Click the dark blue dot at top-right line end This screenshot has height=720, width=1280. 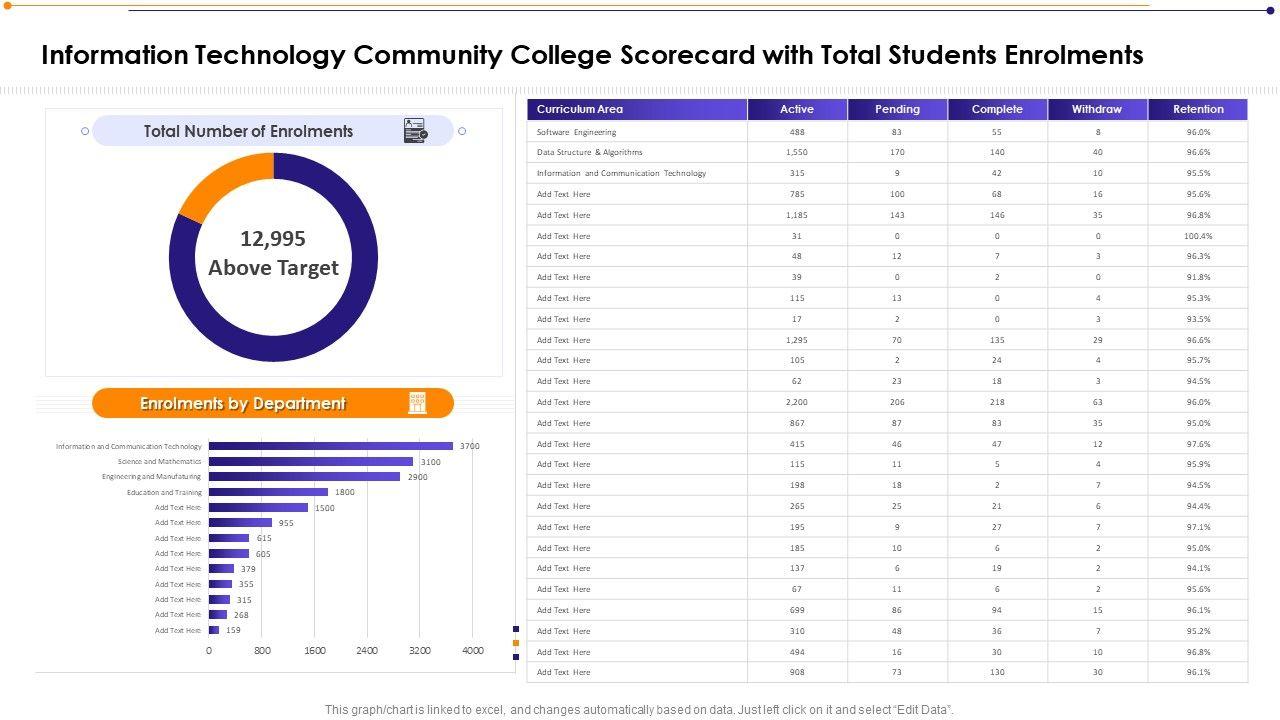click(1271, 11)
